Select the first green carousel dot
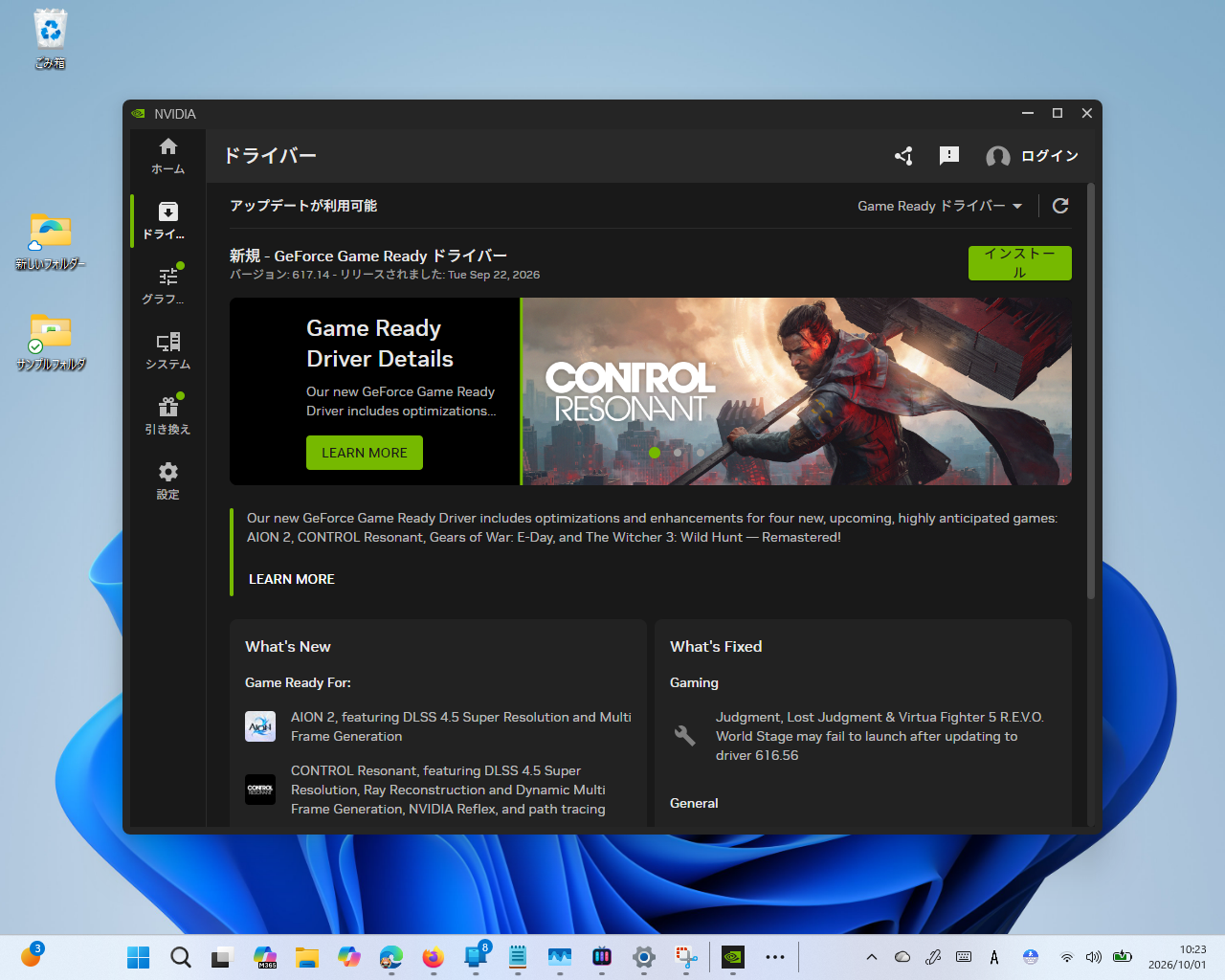 (655, 453)
